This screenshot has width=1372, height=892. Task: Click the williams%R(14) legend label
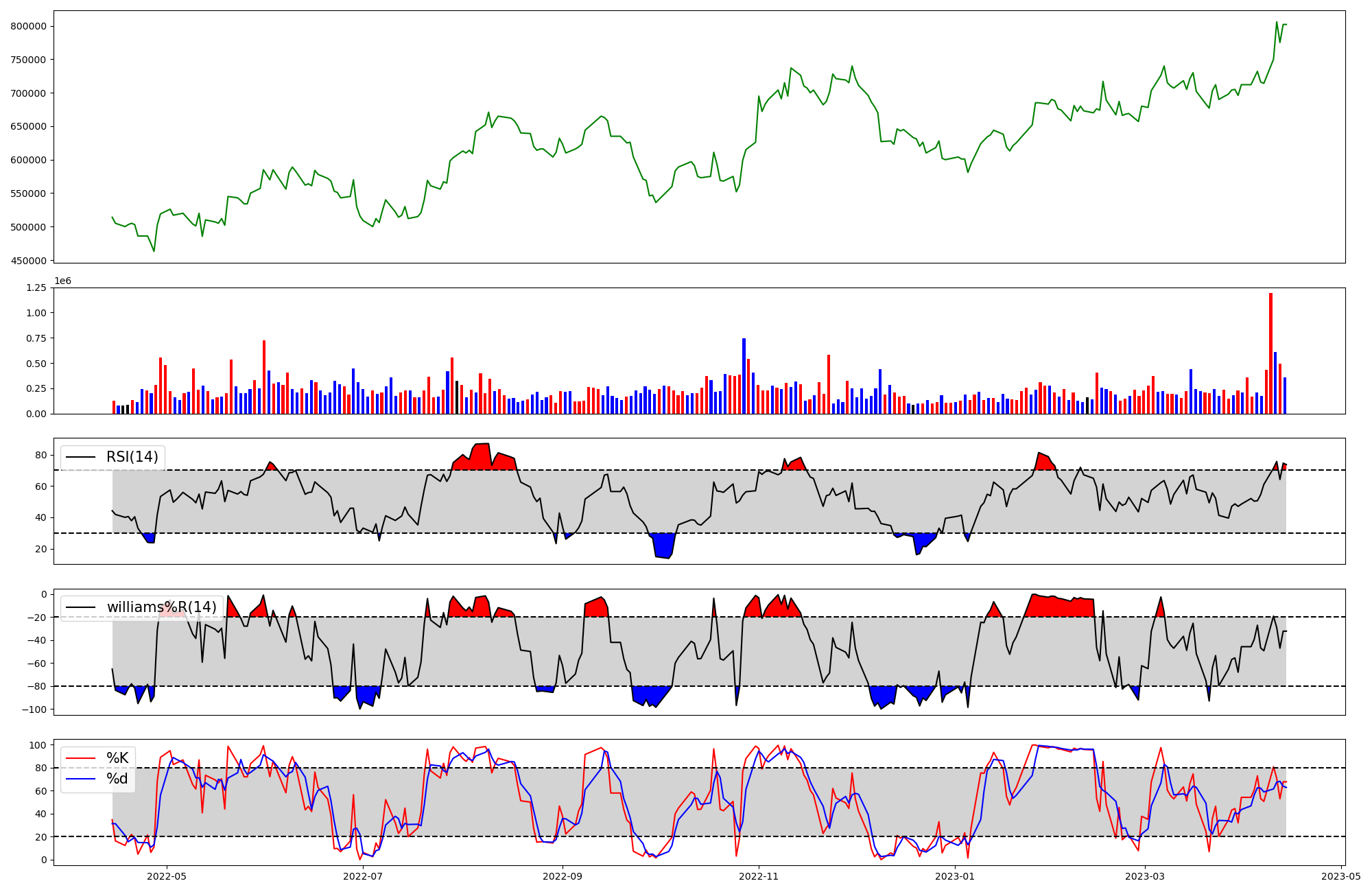pos(161,607)
